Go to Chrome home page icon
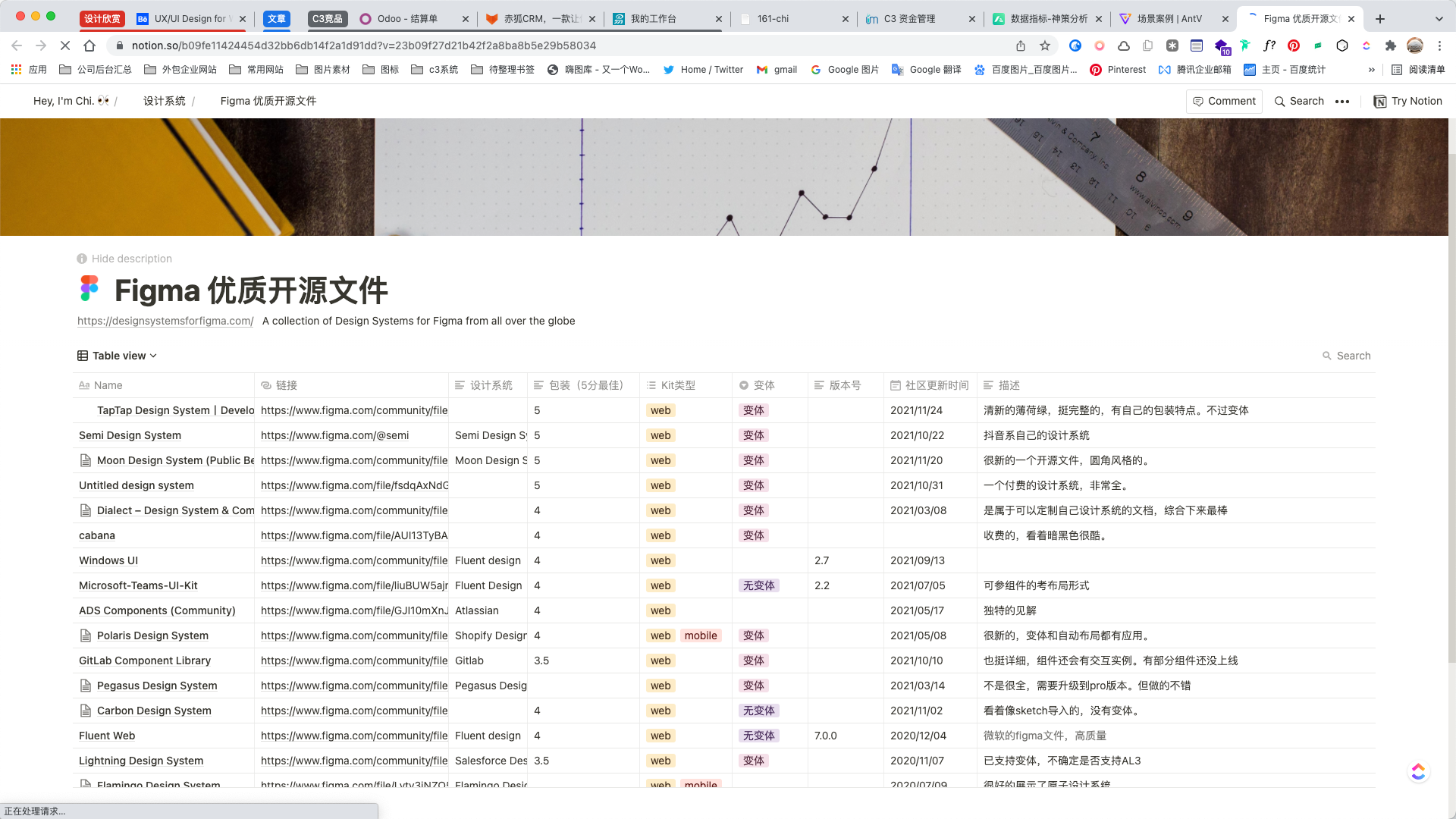The width and height of the screenshot is (1456, 819). point(89,45)
